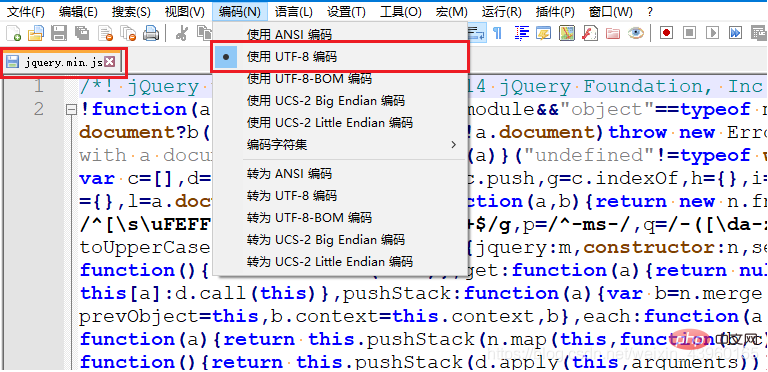Toggle the Show All Characters pilcrow button
The width and height of the screenshot is (768, 372).
(x=497, y=33)
